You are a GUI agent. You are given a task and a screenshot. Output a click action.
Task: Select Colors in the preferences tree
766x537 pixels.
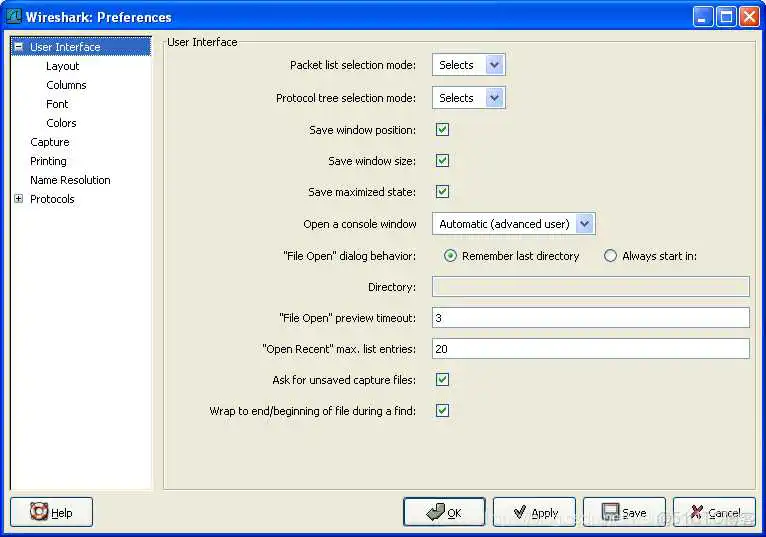[x=61, y=123]
